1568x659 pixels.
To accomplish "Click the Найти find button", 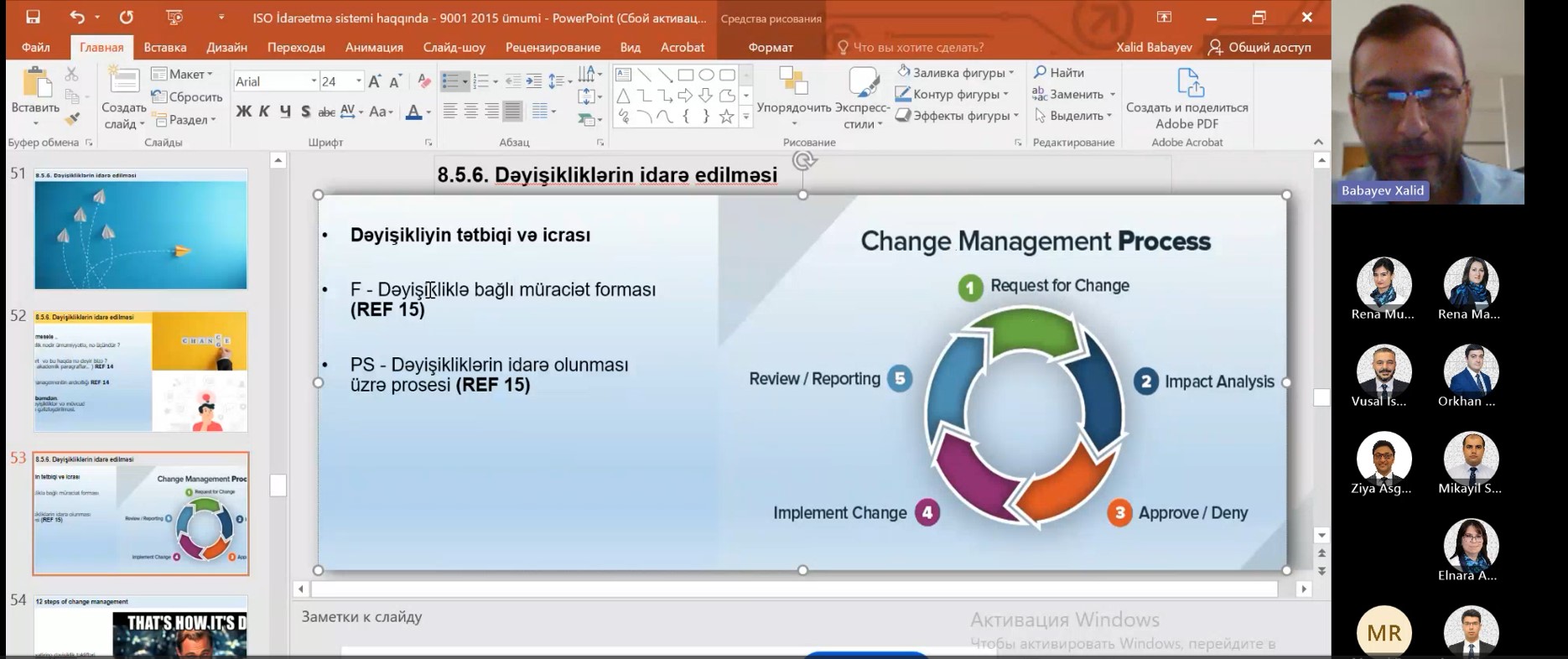I will 1059,73.
